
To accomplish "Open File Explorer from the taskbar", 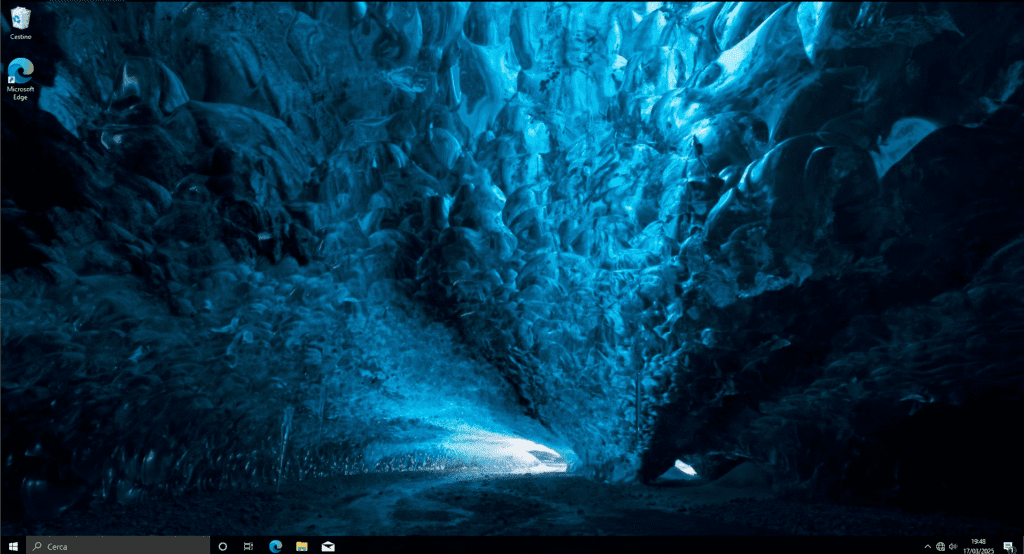I will 301,546.
